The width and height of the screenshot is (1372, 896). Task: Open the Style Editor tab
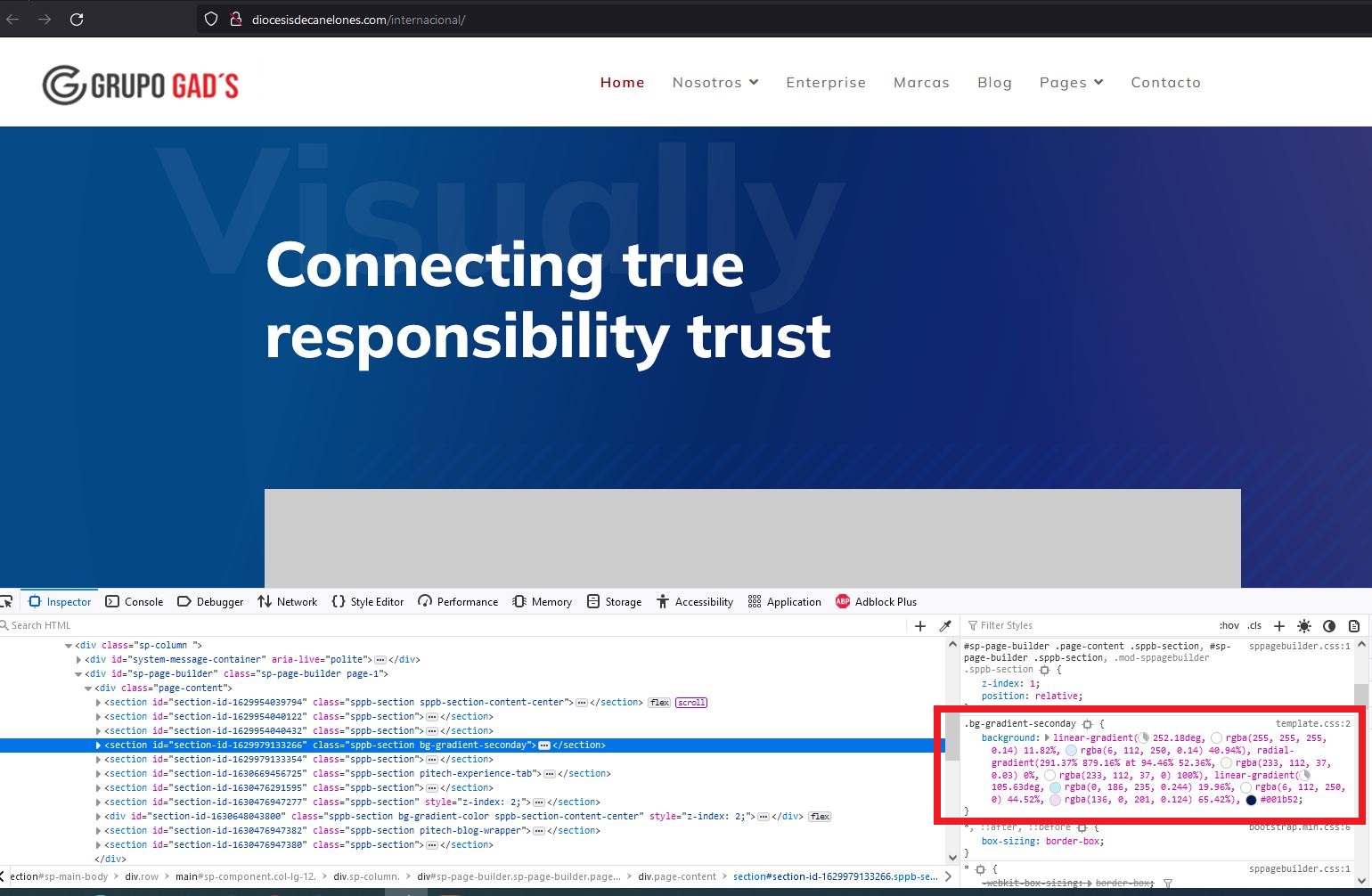pos(367,601)
